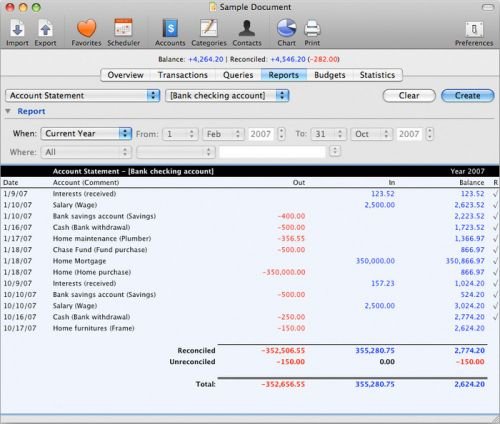The width and height of the screenshot is (500, 424).
Task: Toggle reconciled check for Home purchase row
Action: 495,272
